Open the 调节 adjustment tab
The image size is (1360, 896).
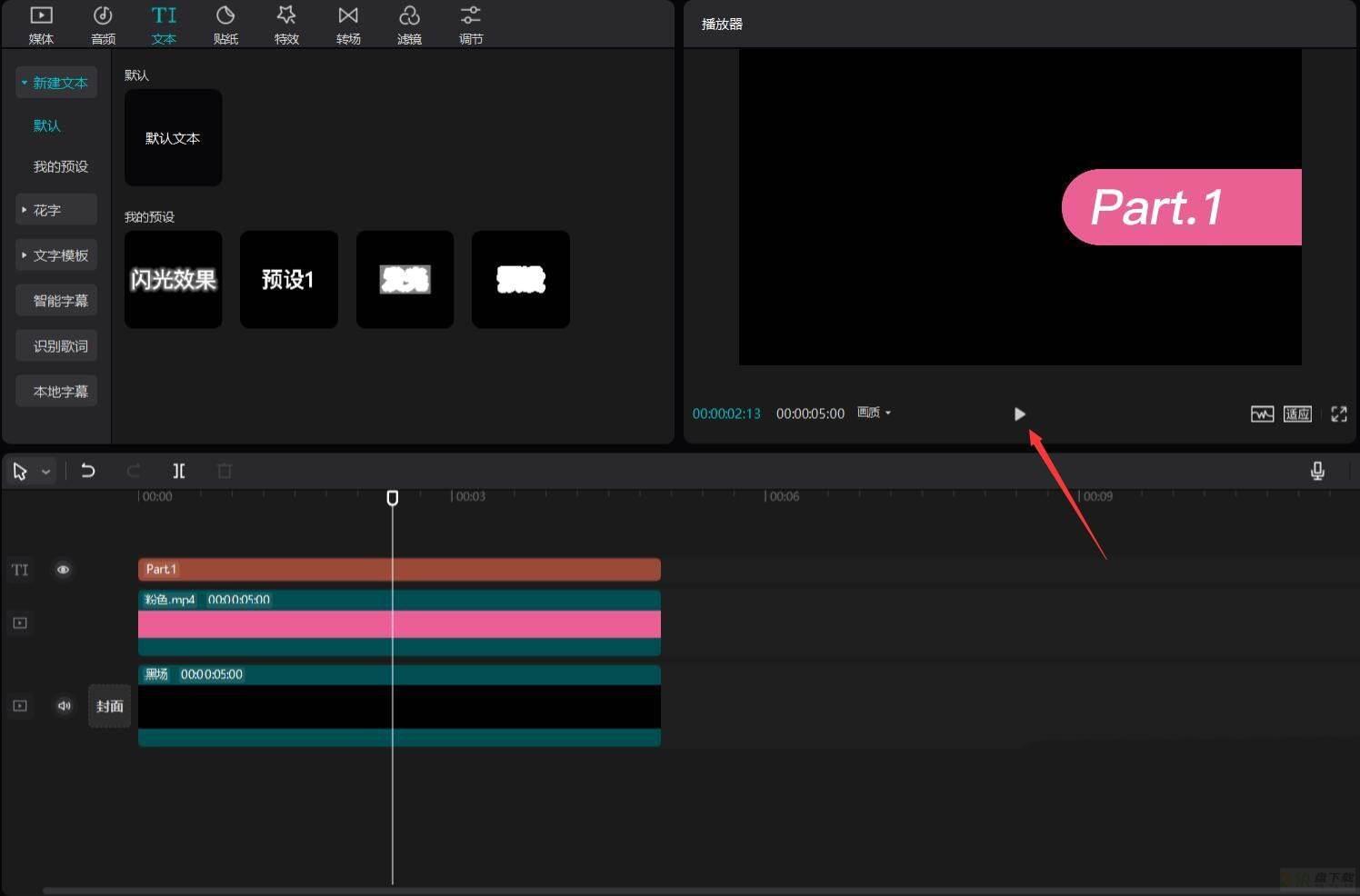[471, 25]
